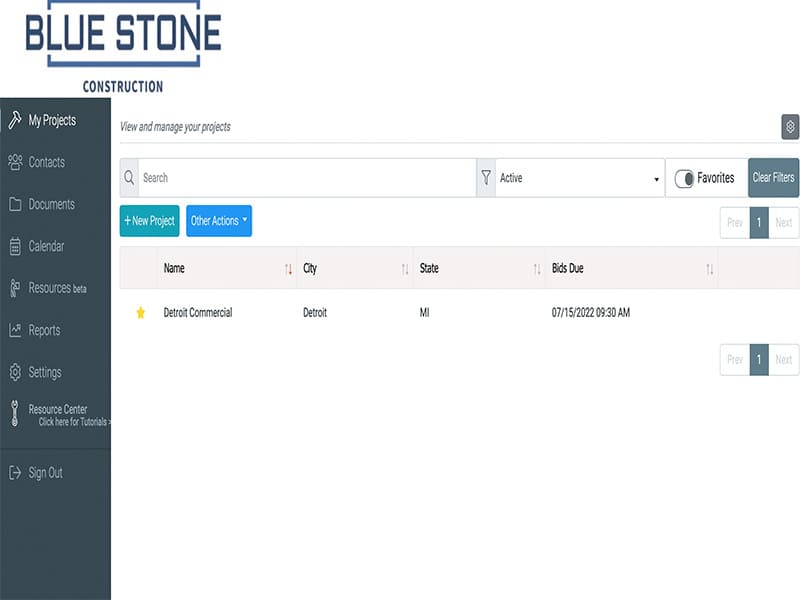Image resolution: width=800 pixels, height=600 pixels.
Task: Click the Calendar icon in sidebar
Action: 15,246
